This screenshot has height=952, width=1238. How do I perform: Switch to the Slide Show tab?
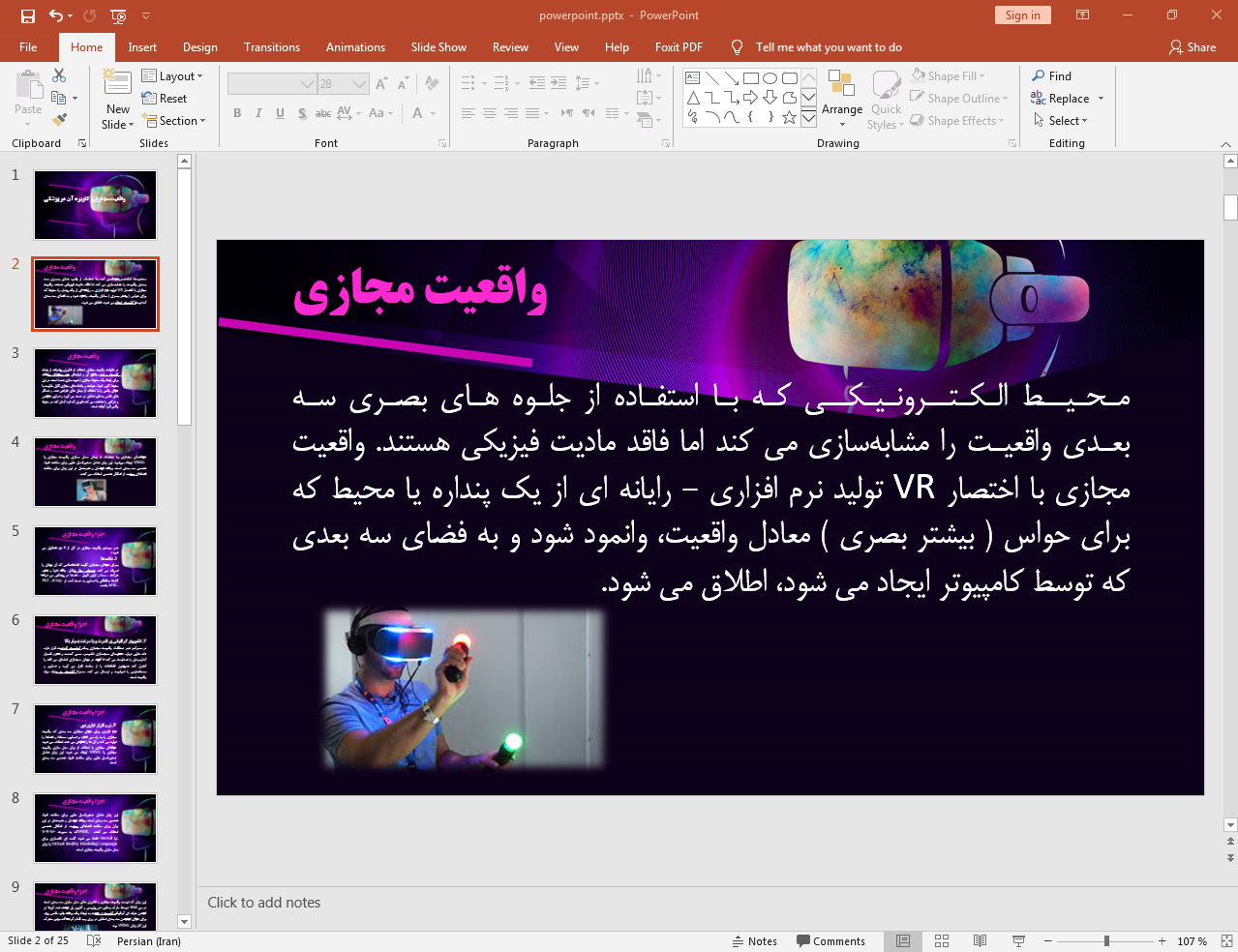438,47
